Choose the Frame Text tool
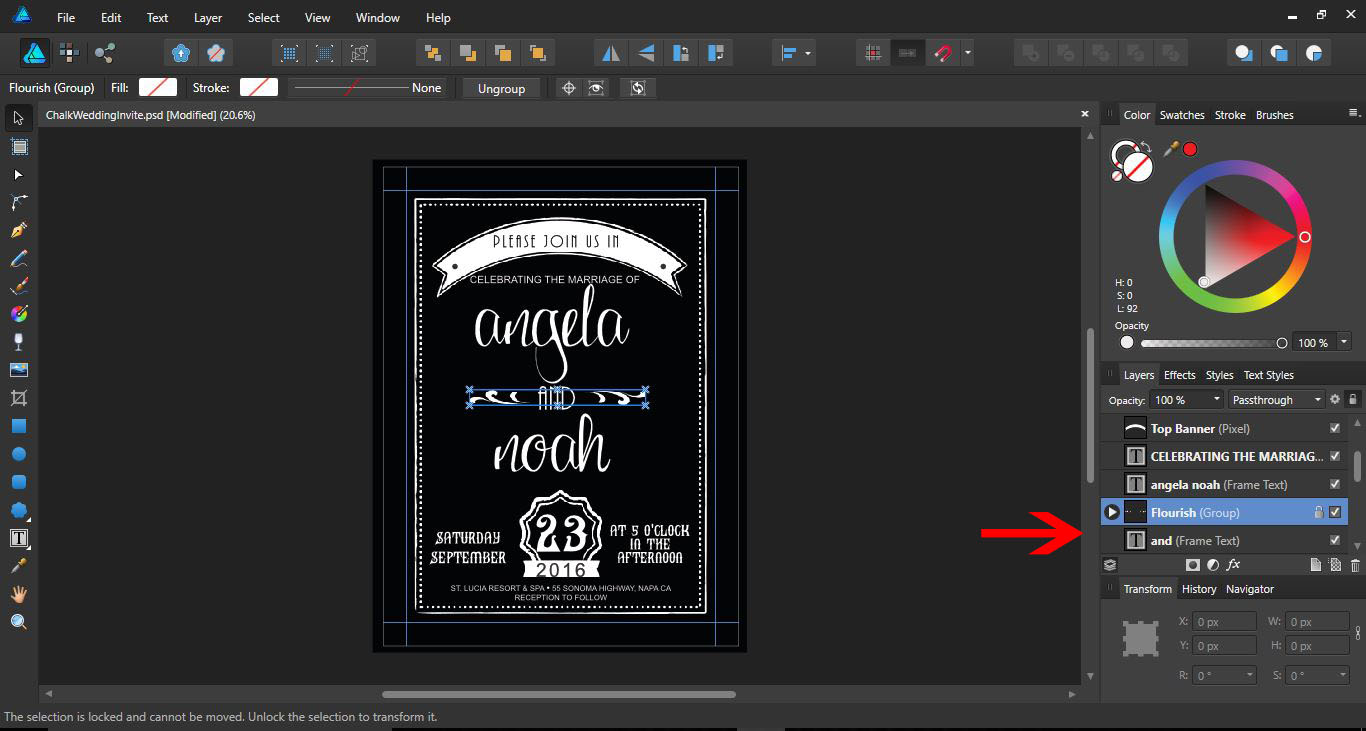The height and width of the screenshot is (731, 1366). click(18, 538)
